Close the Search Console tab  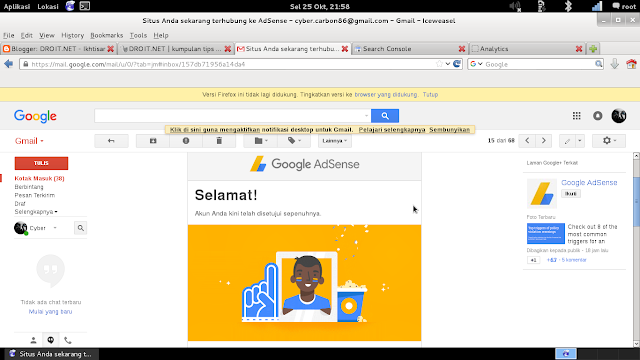point(462,49)
